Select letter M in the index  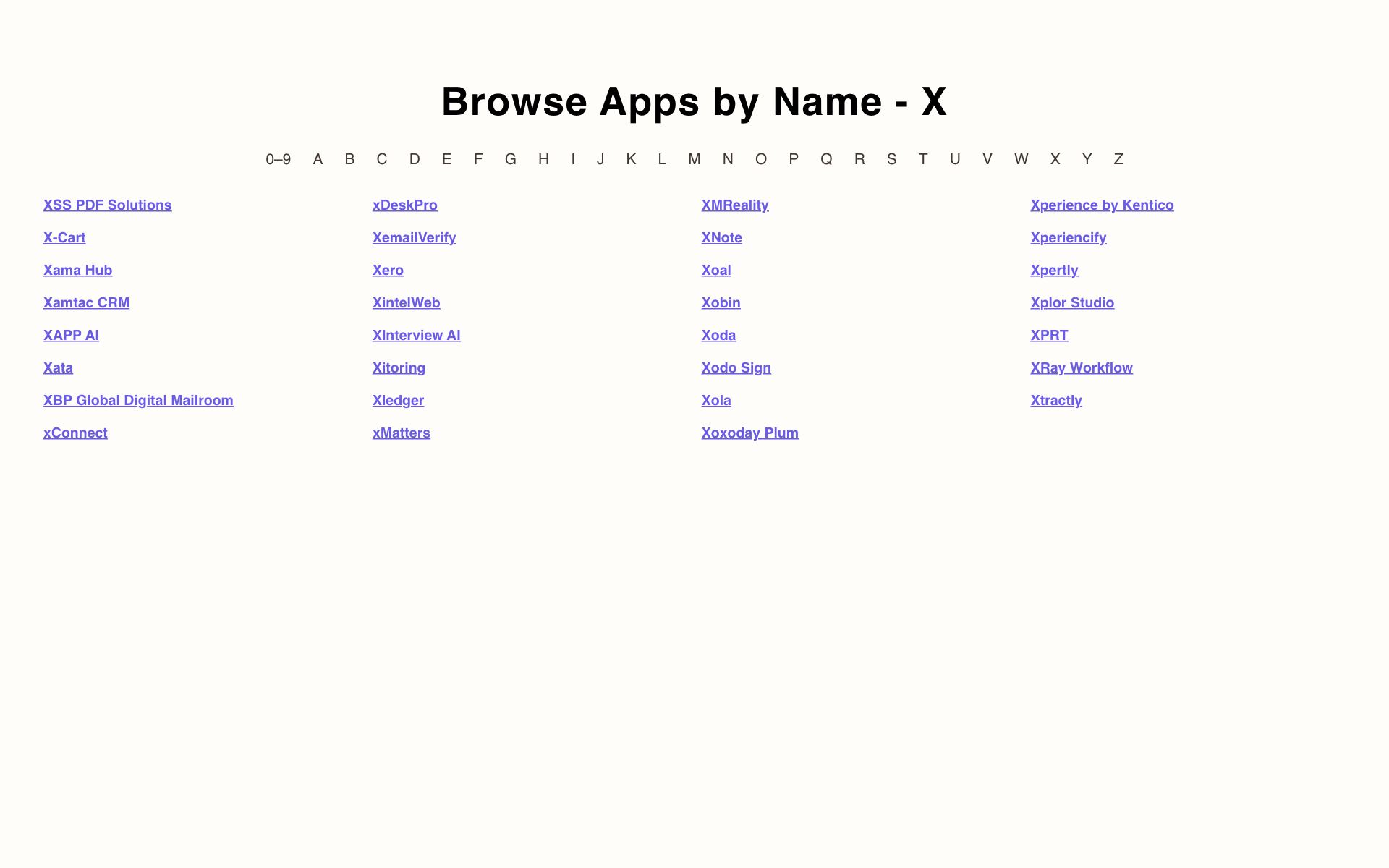pyautogui.click(x=694, y=159)
